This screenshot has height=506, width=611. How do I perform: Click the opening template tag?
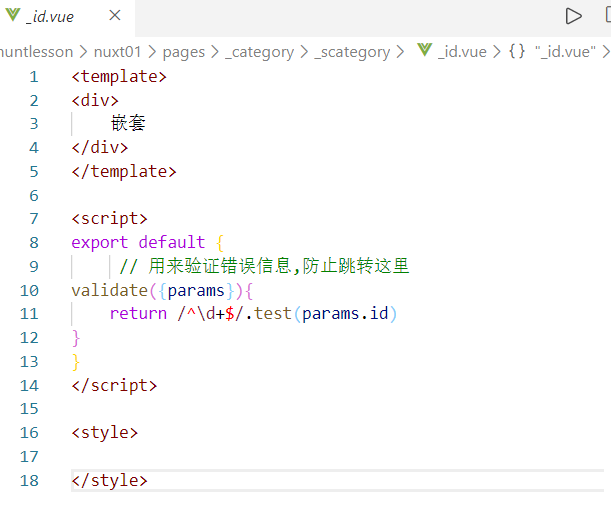119,77
